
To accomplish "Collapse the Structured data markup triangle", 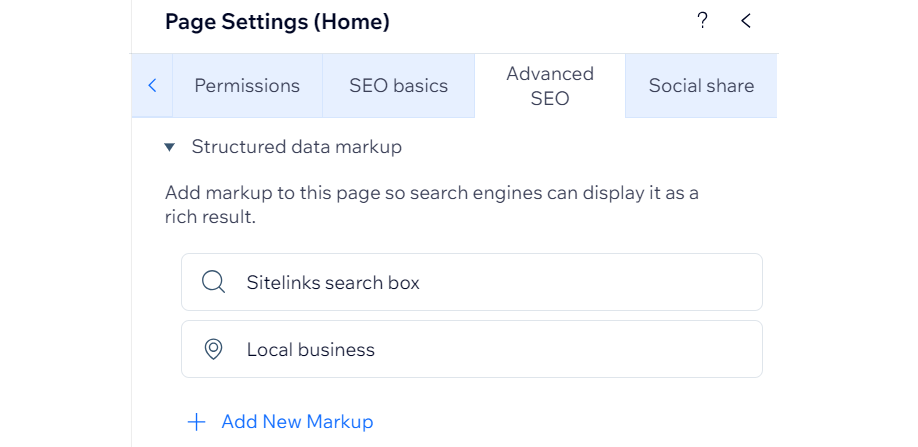I will (x=169, y=147).
